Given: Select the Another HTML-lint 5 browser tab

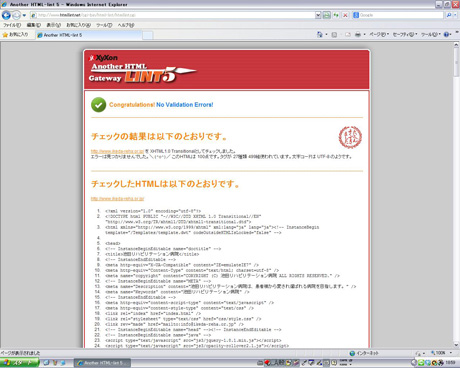Looking at the screenshot, I should [89, 35].
